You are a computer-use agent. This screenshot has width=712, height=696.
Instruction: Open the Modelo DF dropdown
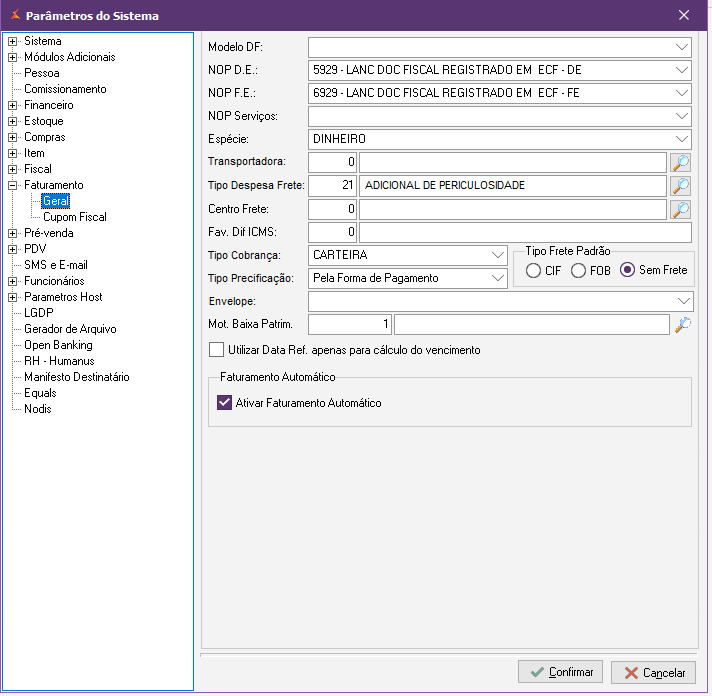point(682,47)
